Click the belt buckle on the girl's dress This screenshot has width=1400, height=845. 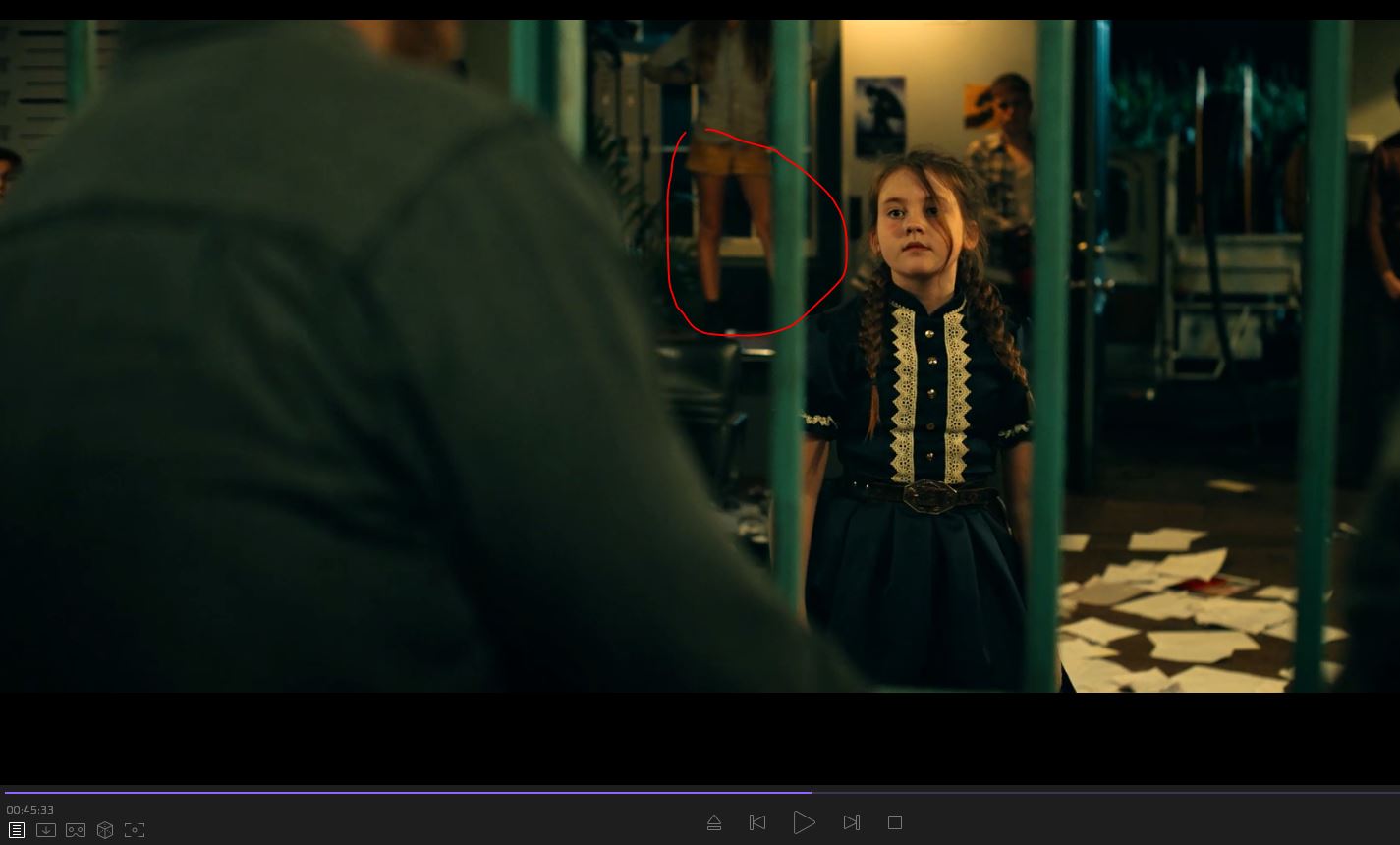click(x=929, y=495)
